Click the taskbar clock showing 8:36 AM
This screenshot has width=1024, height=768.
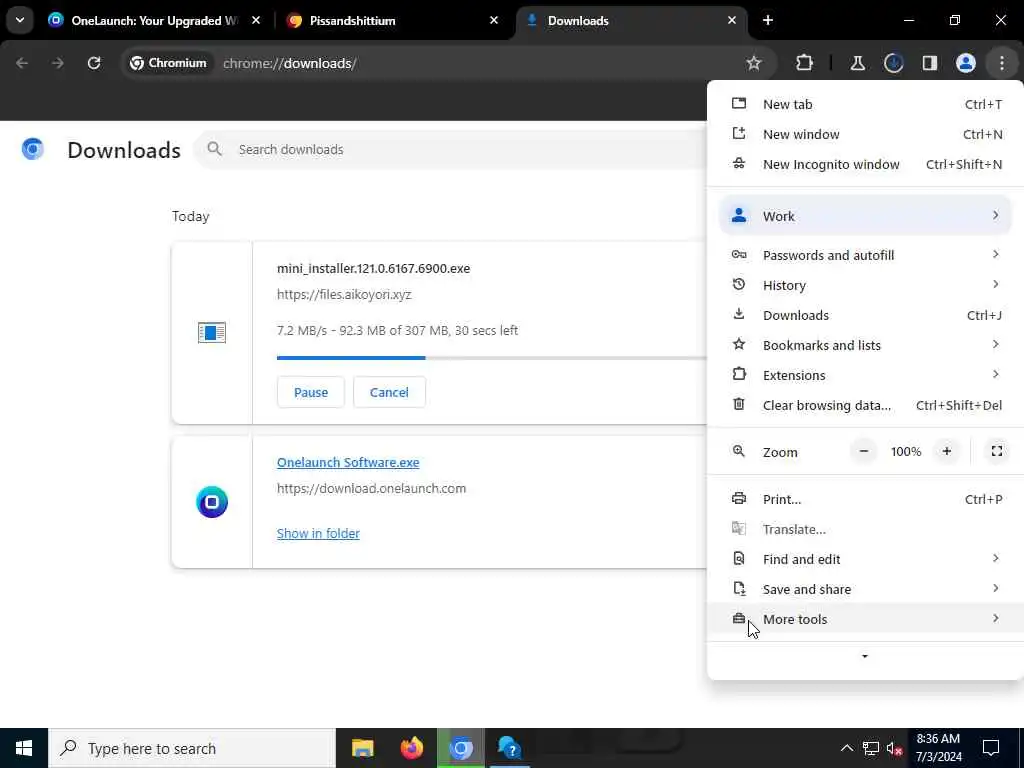(938, 748)
